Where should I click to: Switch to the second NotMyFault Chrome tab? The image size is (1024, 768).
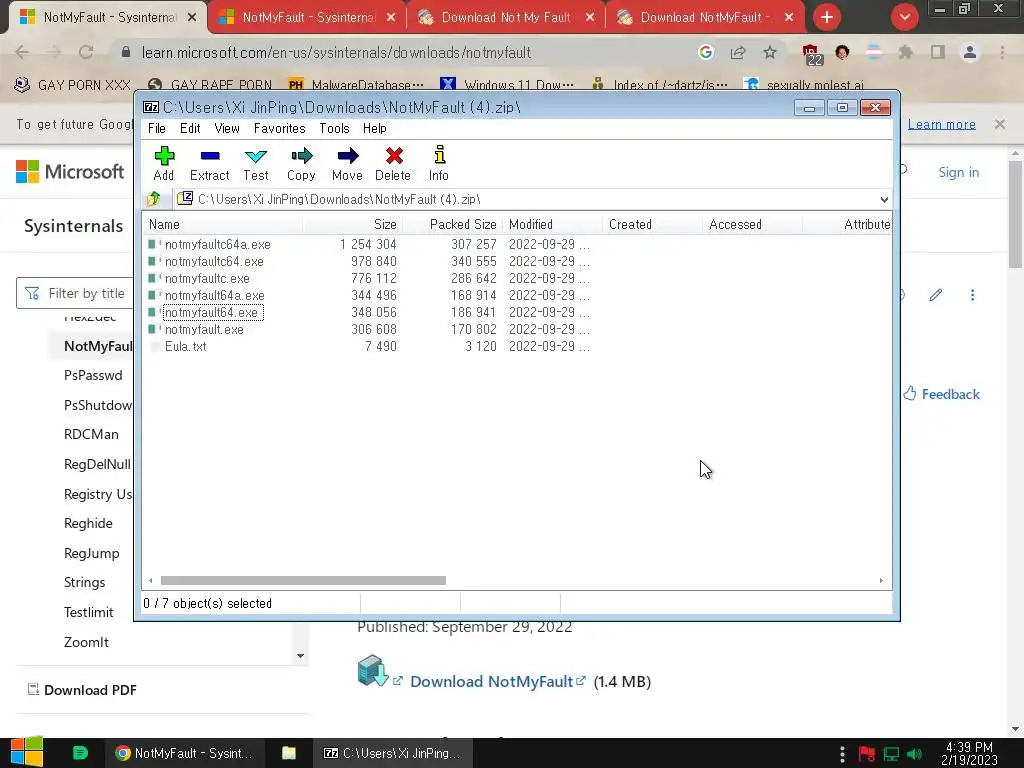308,18
